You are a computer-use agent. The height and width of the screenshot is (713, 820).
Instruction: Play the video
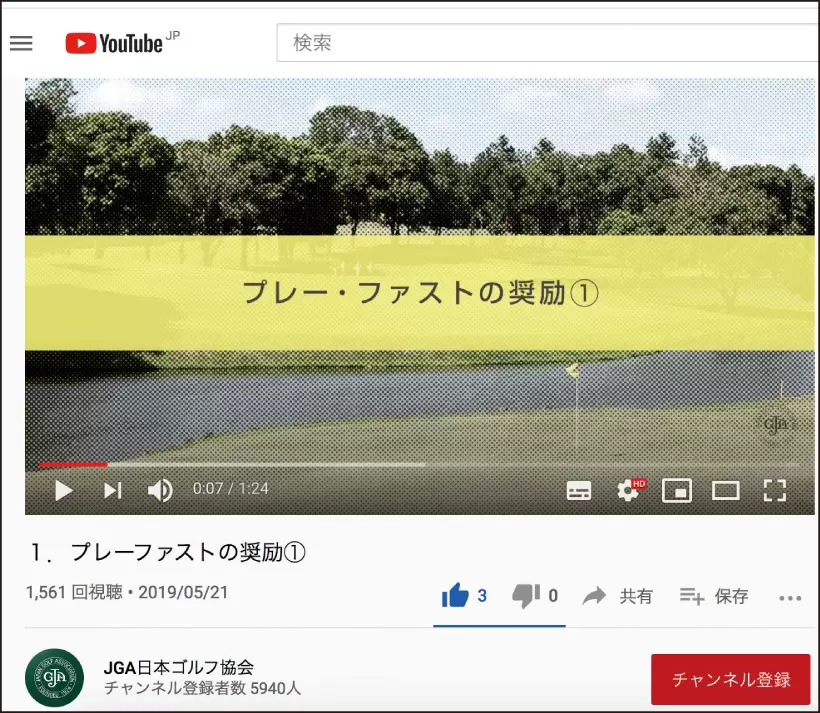click(64, 491)
